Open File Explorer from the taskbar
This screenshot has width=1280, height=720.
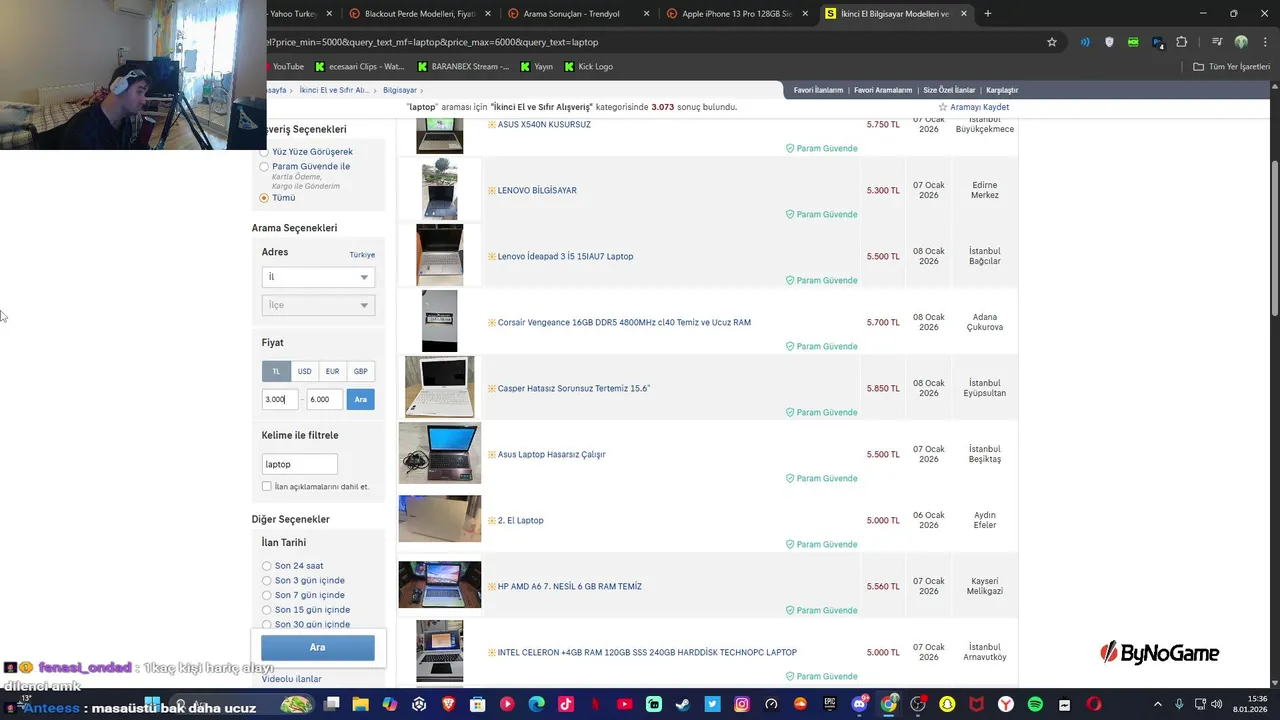point(360,704)
